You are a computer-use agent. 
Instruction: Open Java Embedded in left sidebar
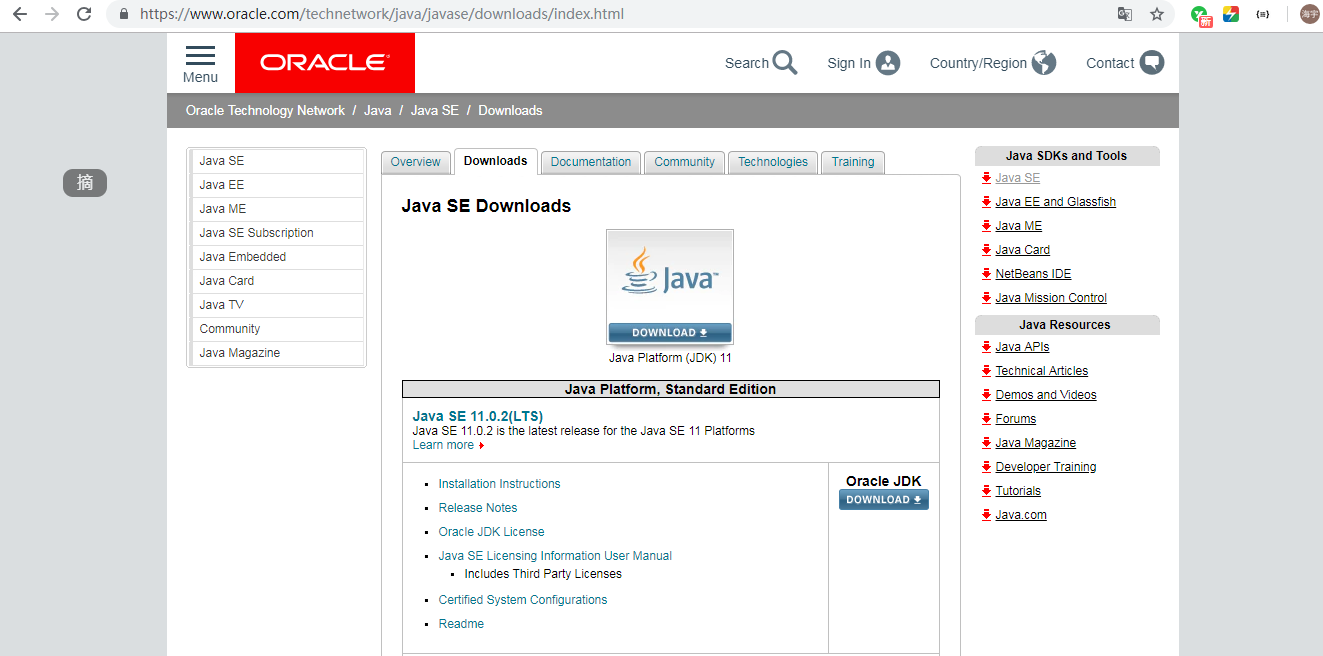pyautogui.click(x=277, y=257)
